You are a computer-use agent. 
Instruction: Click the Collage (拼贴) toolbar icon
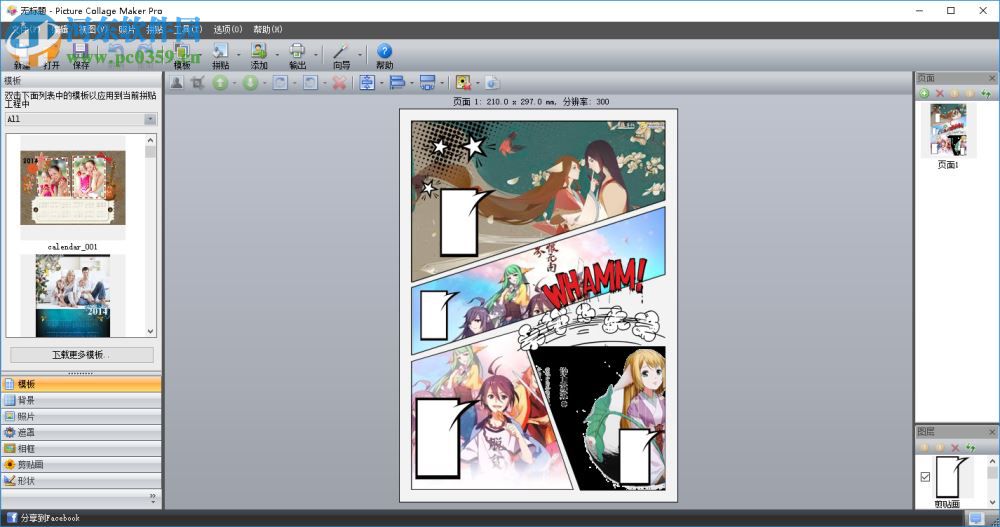click(221, 56)
